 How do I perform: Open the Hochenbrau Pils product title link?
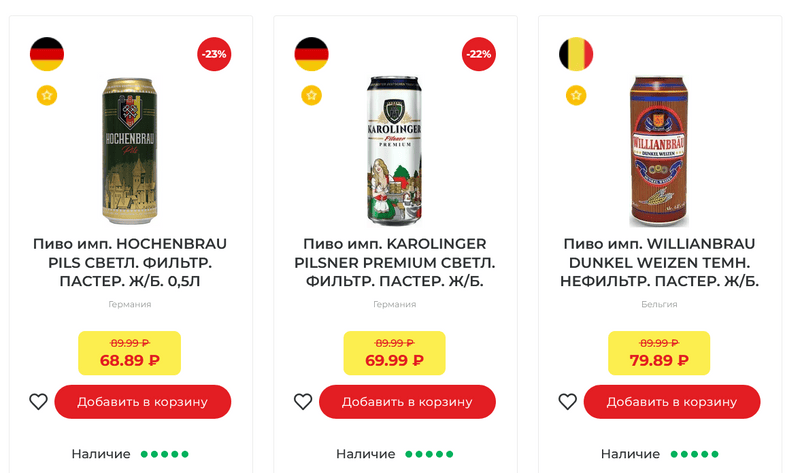tap(130, 262)
